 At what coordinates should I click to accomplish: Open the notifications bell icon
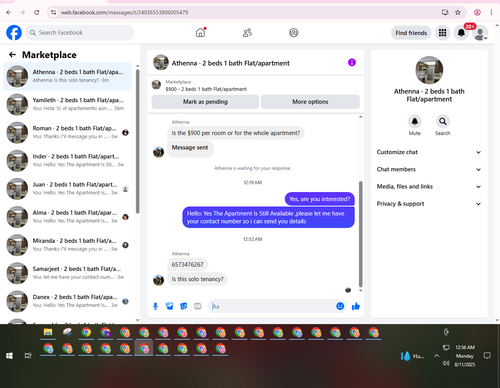point(461,33)
